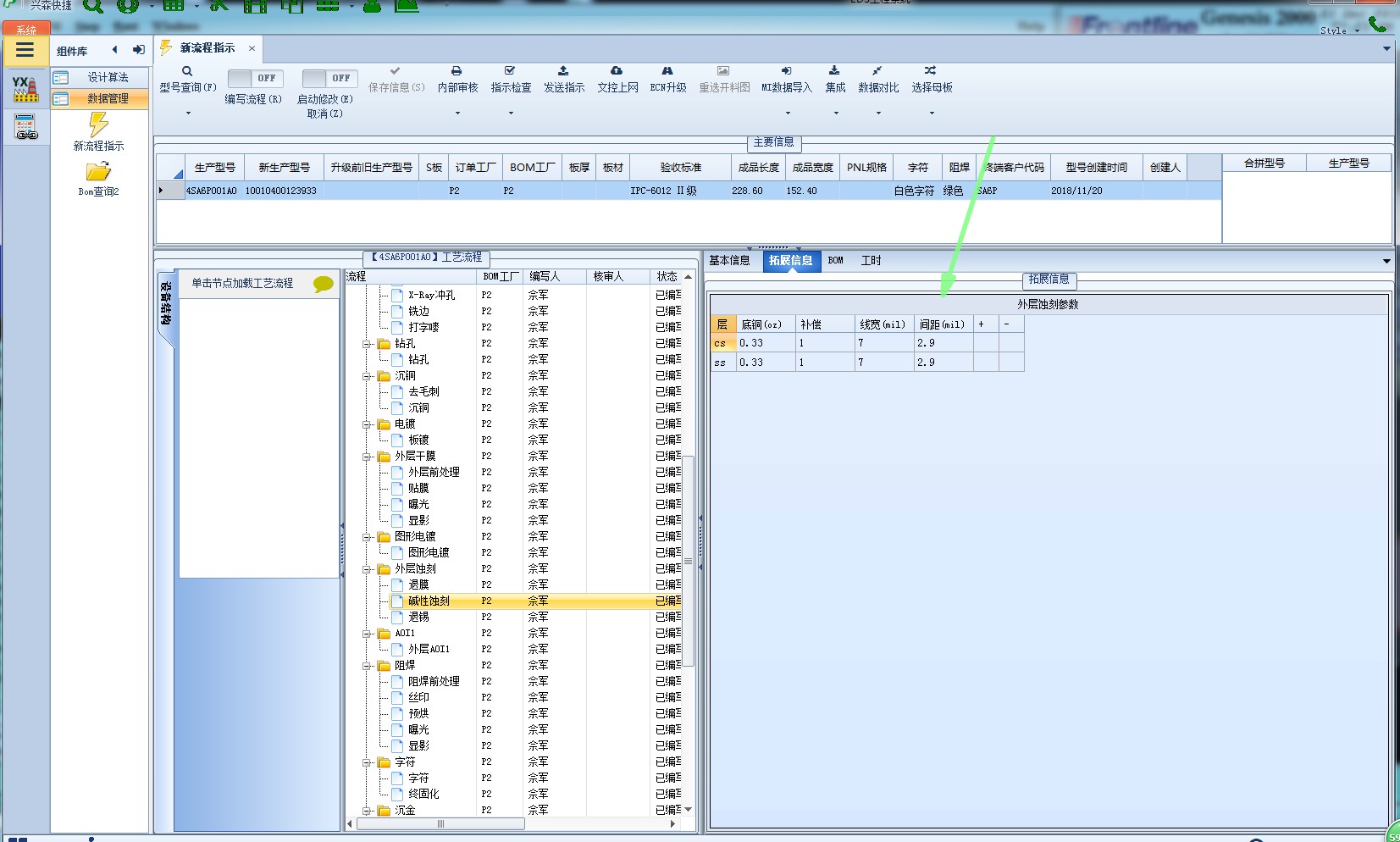Collapse the 阻焊 tree node

(x=368, y=666)
